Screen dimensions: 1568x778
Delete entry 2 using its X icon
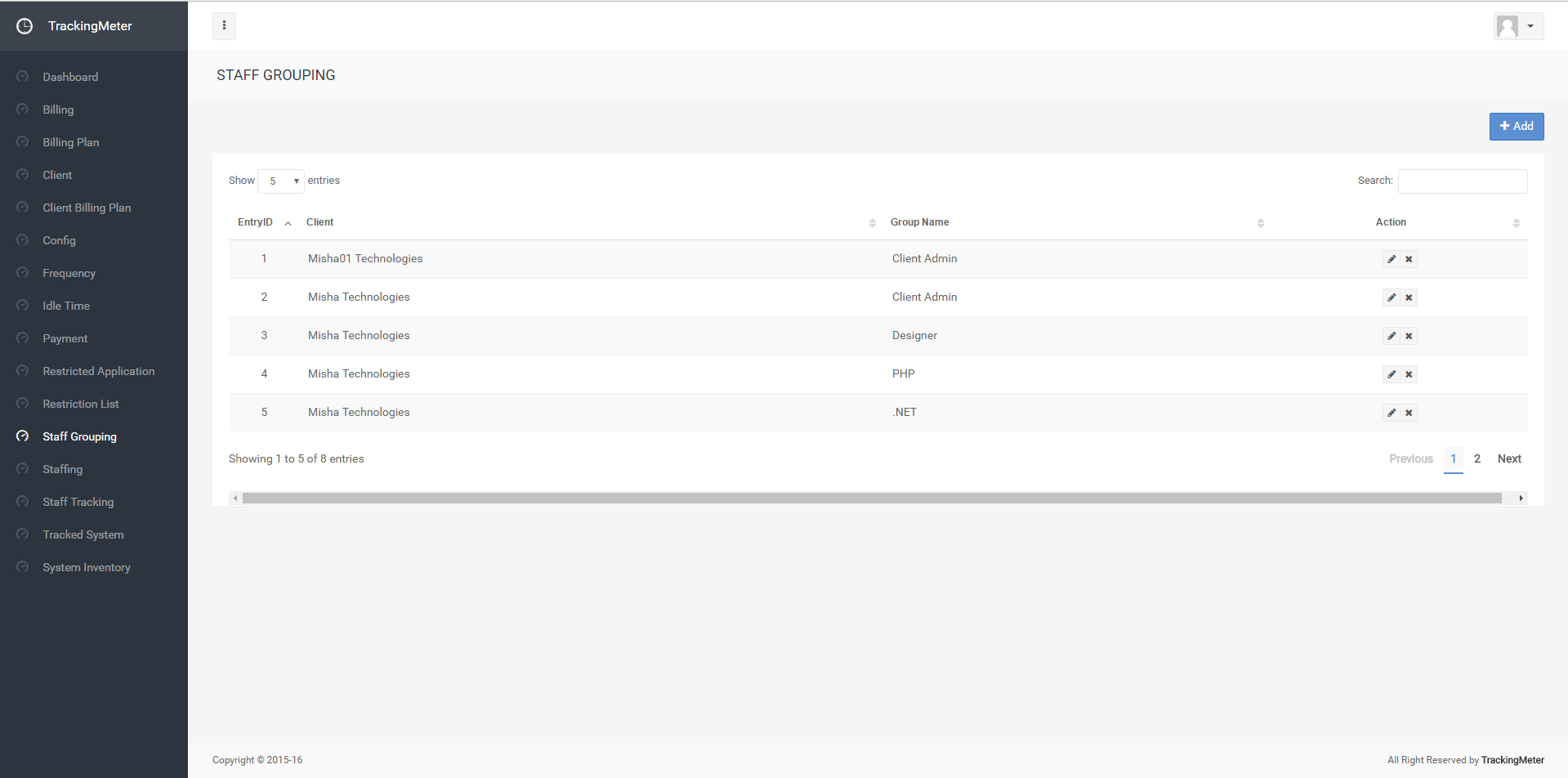(x=1409, y=297)
